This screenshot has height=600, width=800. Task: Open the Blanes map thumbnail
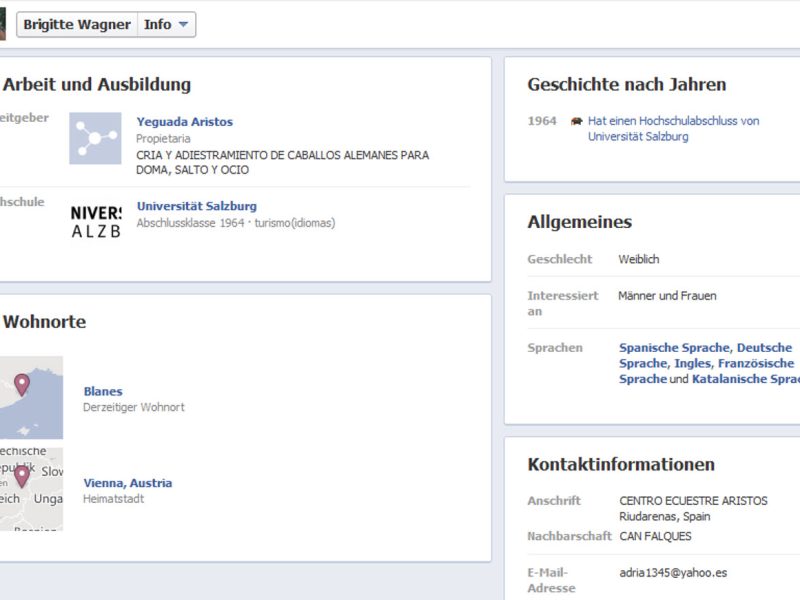tap(31, 397)
